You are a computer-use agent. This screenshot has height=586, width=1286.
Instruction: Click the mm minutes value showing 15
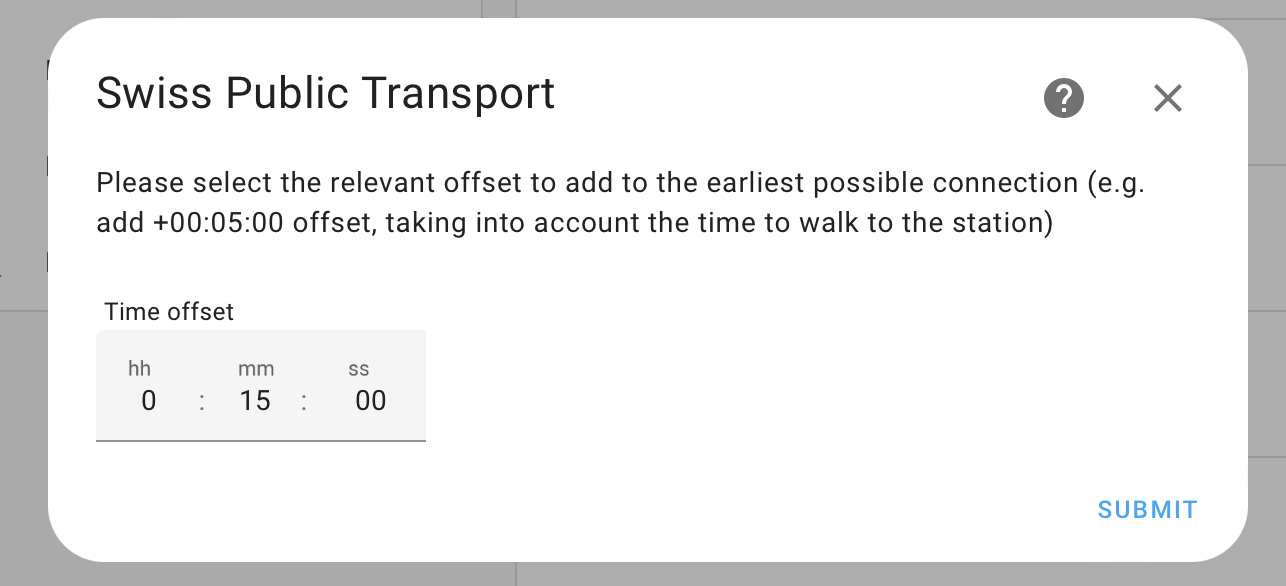click(255, 400)
